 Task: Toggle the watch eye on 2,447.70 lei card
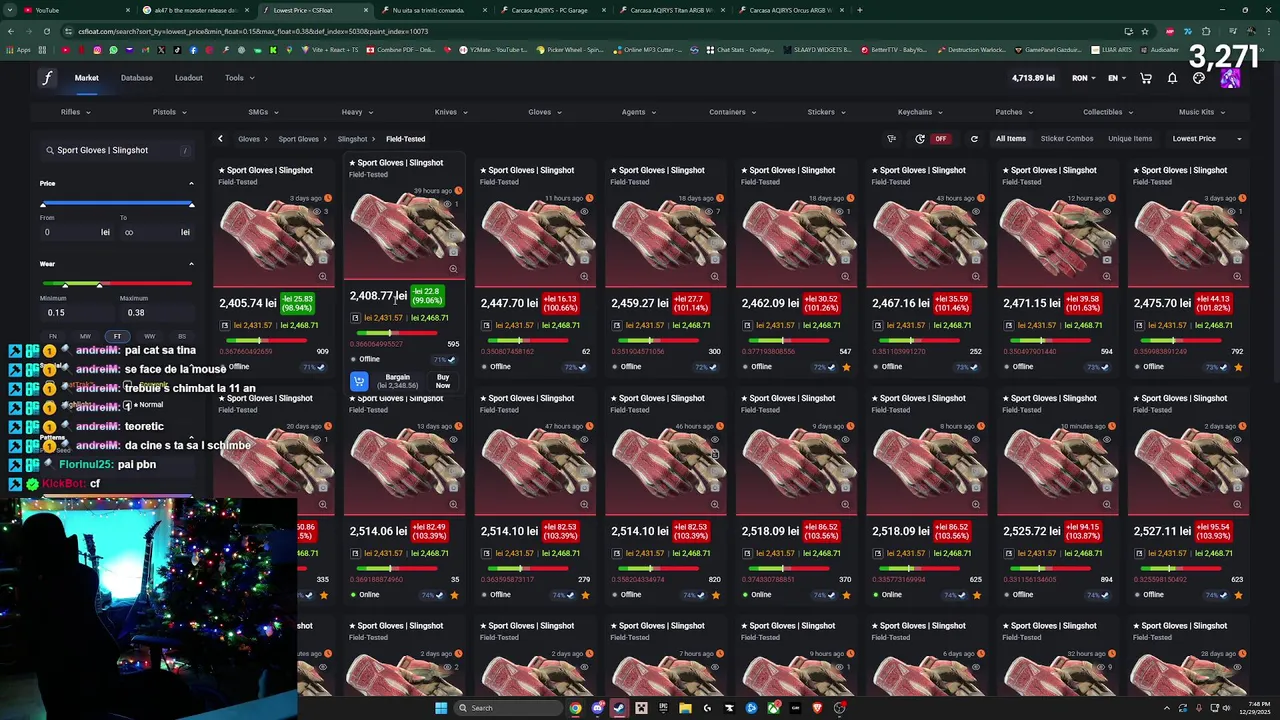point(584,211)
